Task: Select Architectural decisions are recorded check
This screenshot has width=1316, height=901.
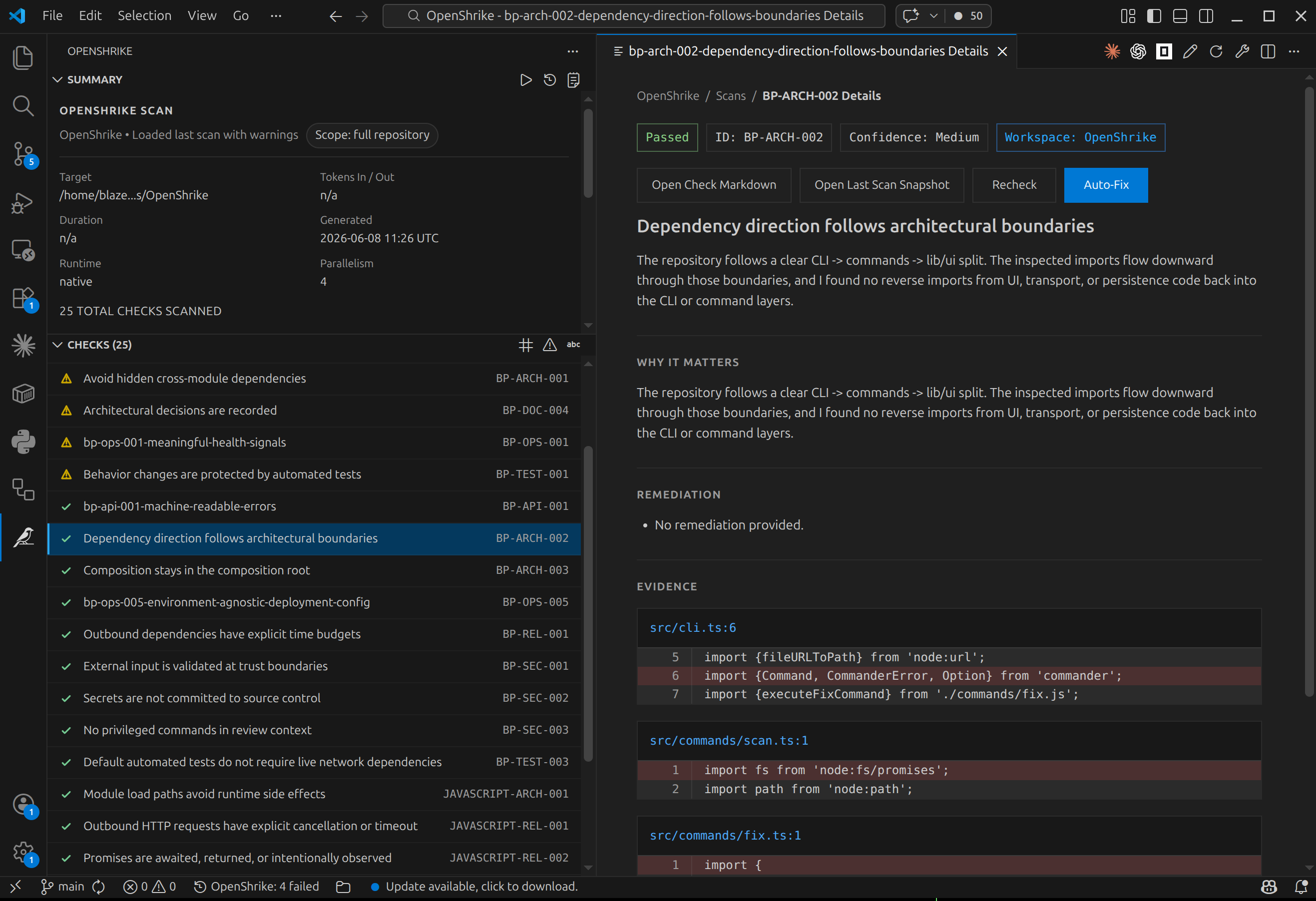Action: click(314, 410)
